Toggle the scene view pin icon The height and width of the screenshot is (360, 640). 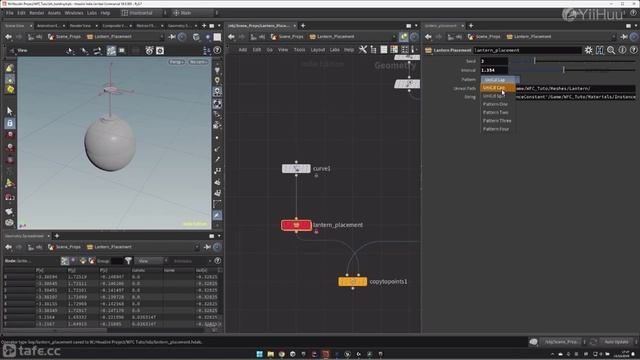coord(172,37)
